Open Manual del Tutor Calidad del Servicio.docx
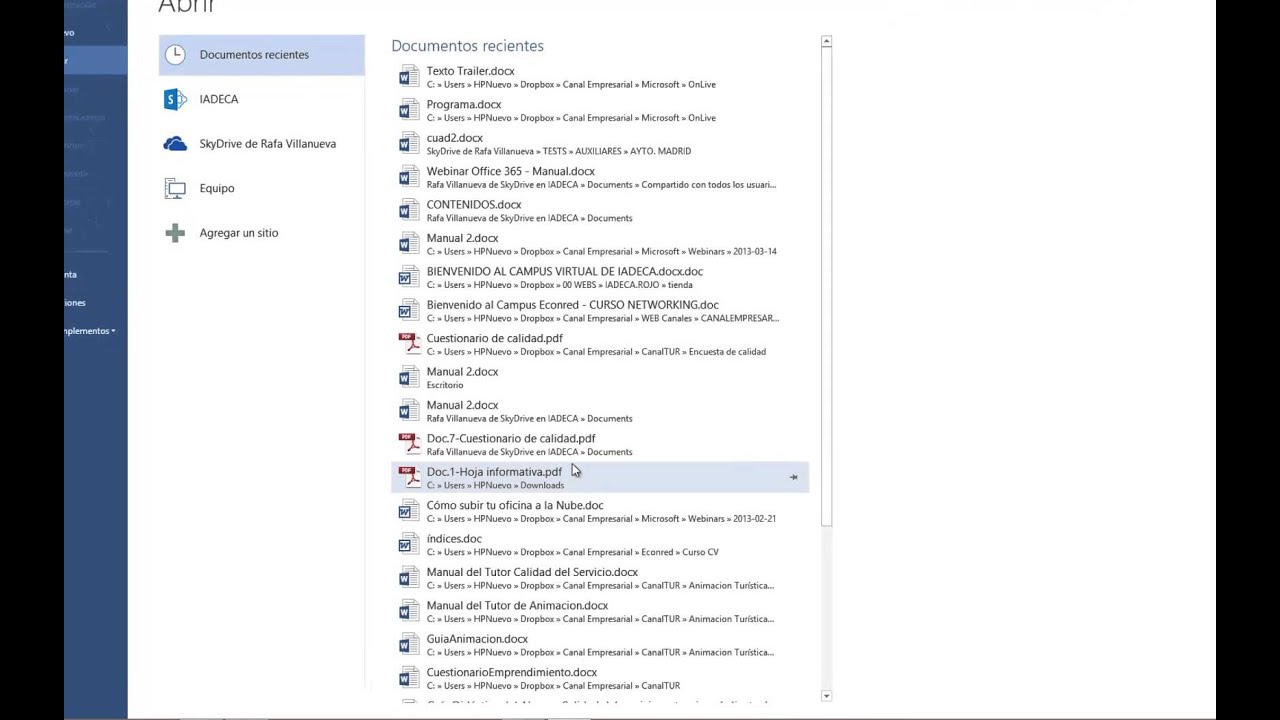 600,578
